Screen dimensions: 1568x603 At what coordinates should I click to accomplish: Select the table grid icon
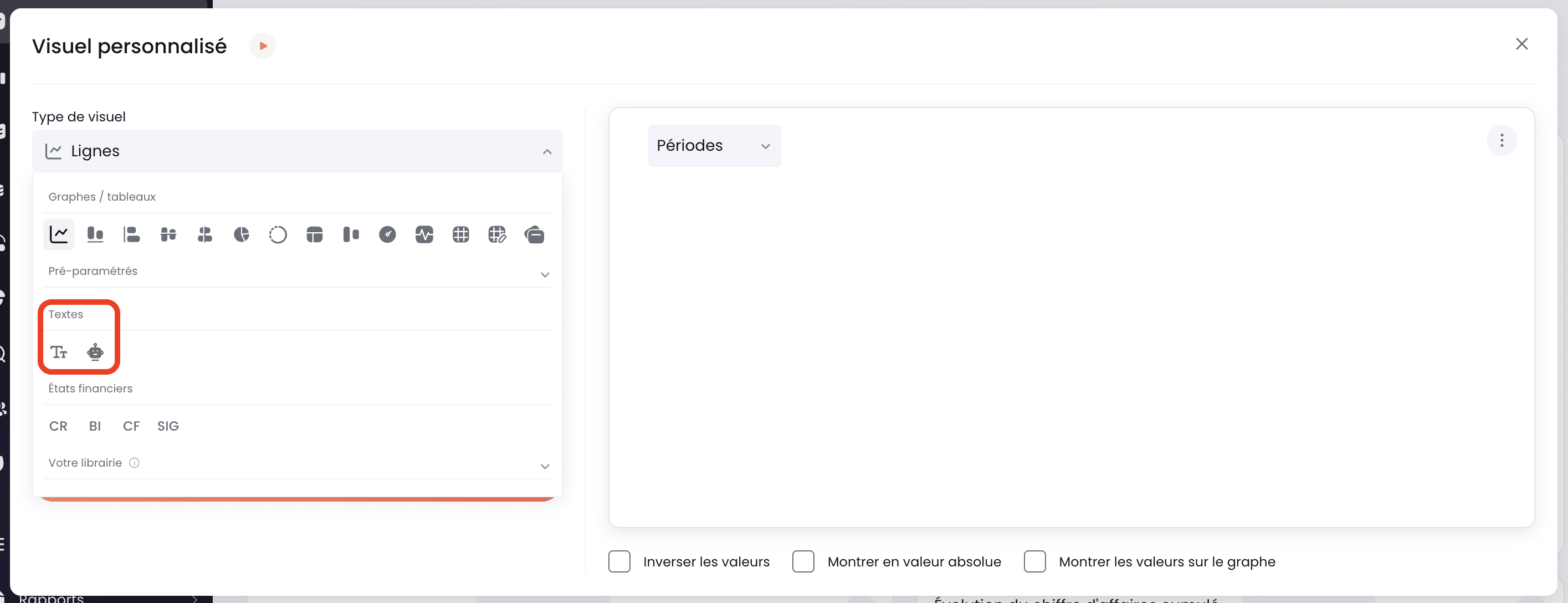(460, 234)
